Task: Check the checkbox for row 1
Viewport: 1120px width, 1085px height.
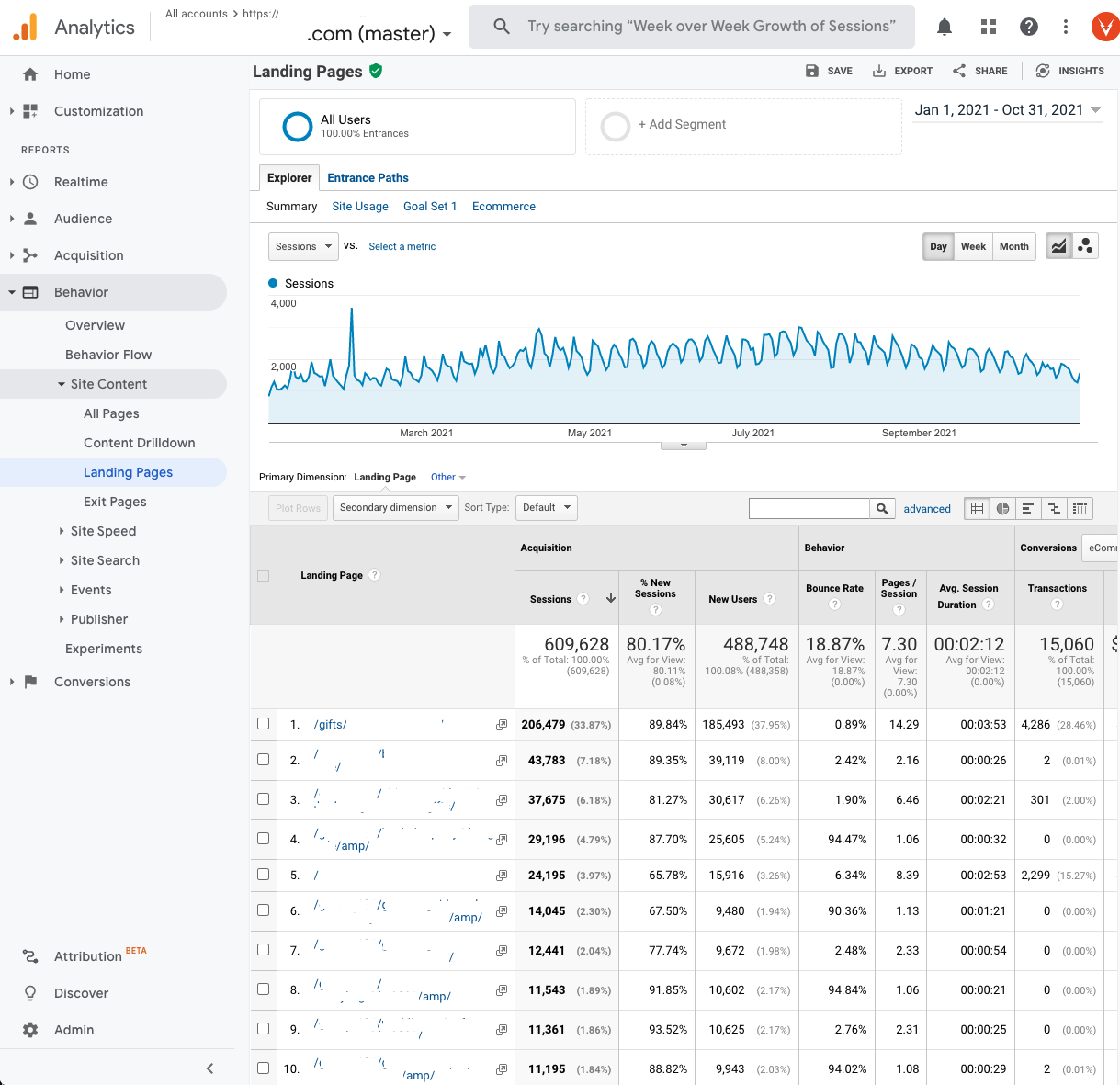Action: pyautogui.click(x=263, y=724)
